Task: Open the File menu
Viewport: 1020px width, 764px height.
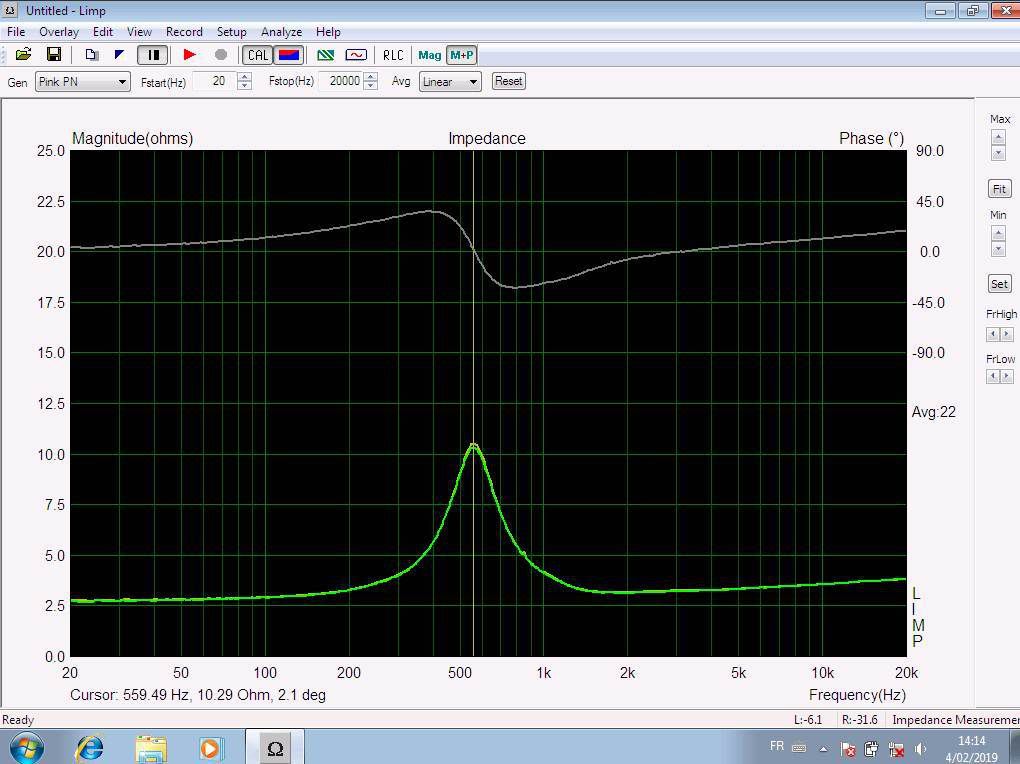Action: (16, 32)
